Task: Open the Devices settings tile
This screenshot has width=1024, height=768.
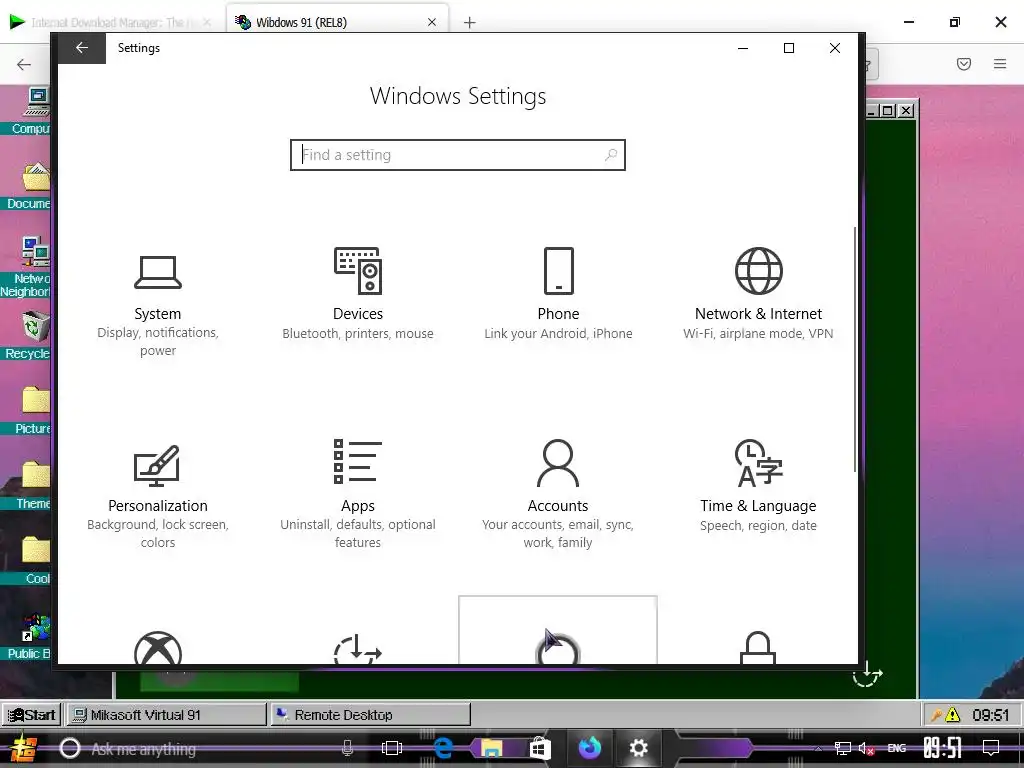Action: tap(358, 294)
